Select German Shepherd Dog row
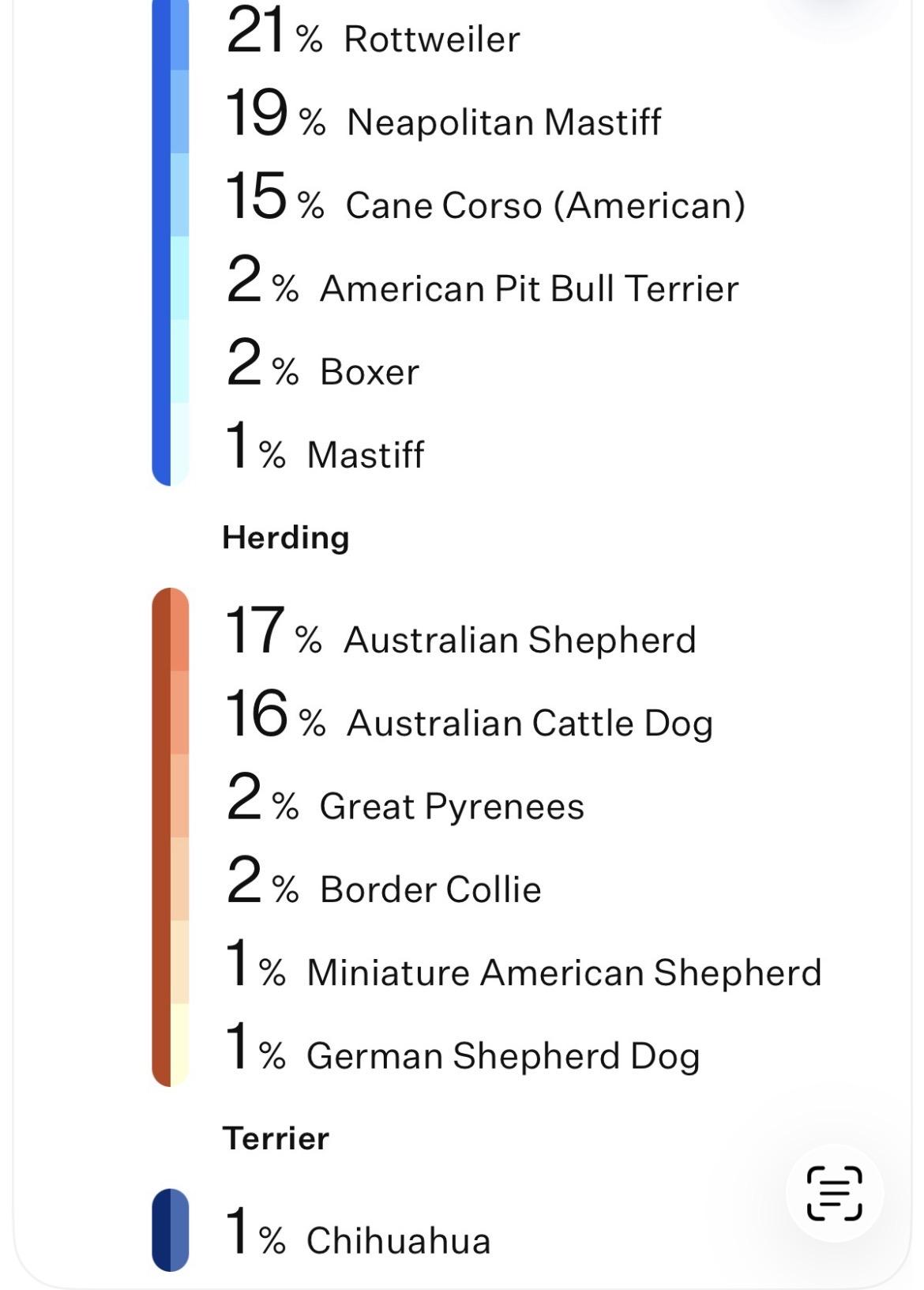924x1290 pixels. (x=503, y=1055)
